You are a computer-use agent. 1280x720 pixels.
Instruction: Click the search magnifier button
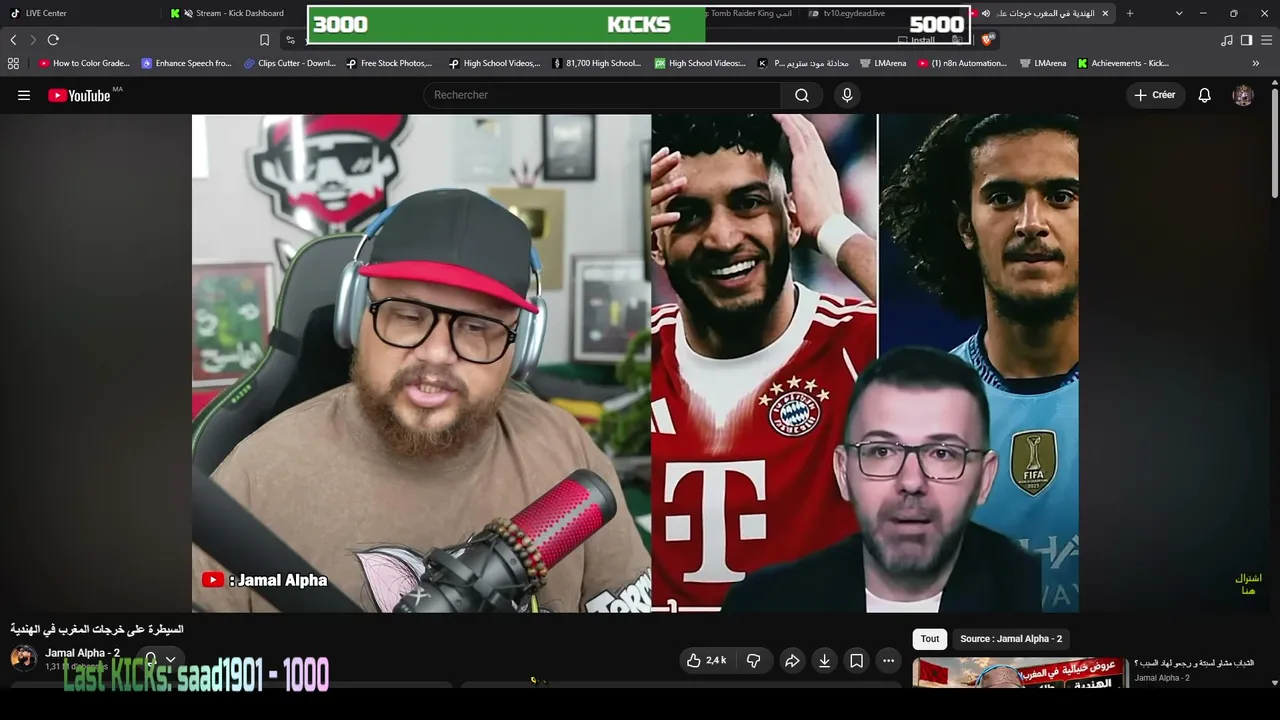(802, 95)
